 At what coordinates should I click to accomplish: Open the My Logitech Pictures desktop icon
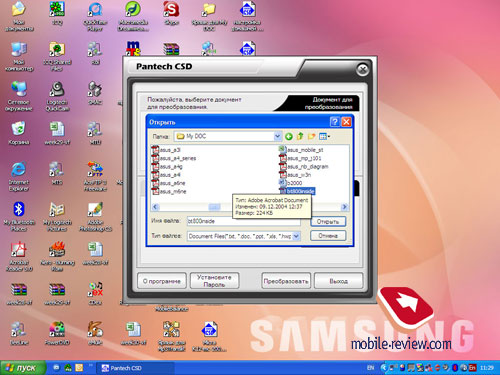[57, 216]
